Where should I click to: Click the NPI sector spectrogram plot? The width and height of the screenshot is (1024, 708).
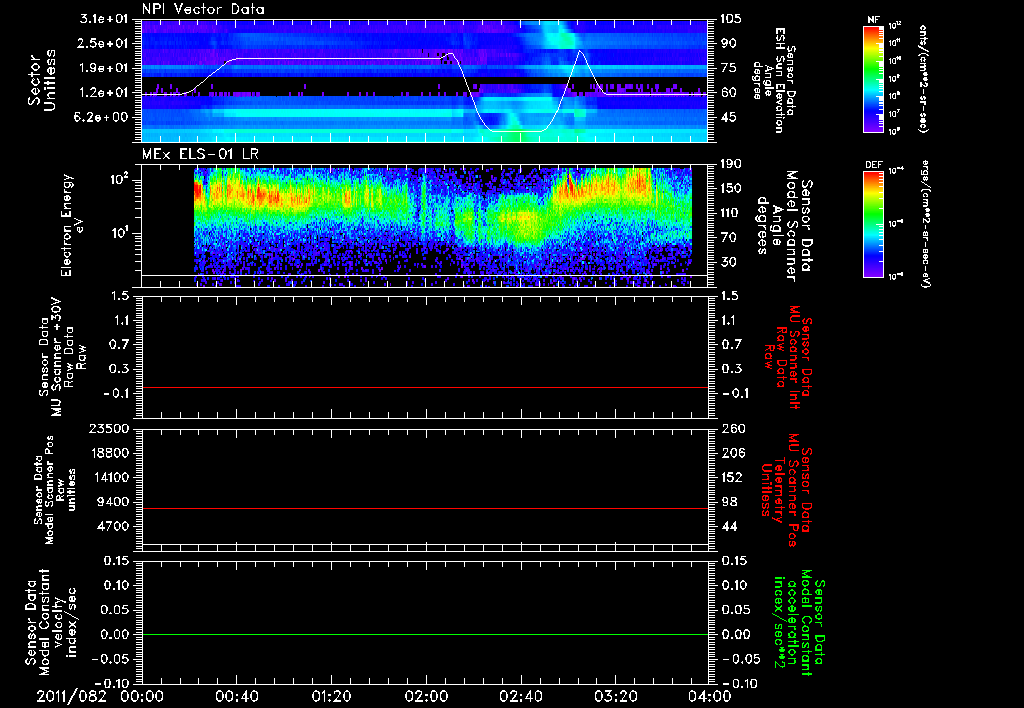[424, 80]
